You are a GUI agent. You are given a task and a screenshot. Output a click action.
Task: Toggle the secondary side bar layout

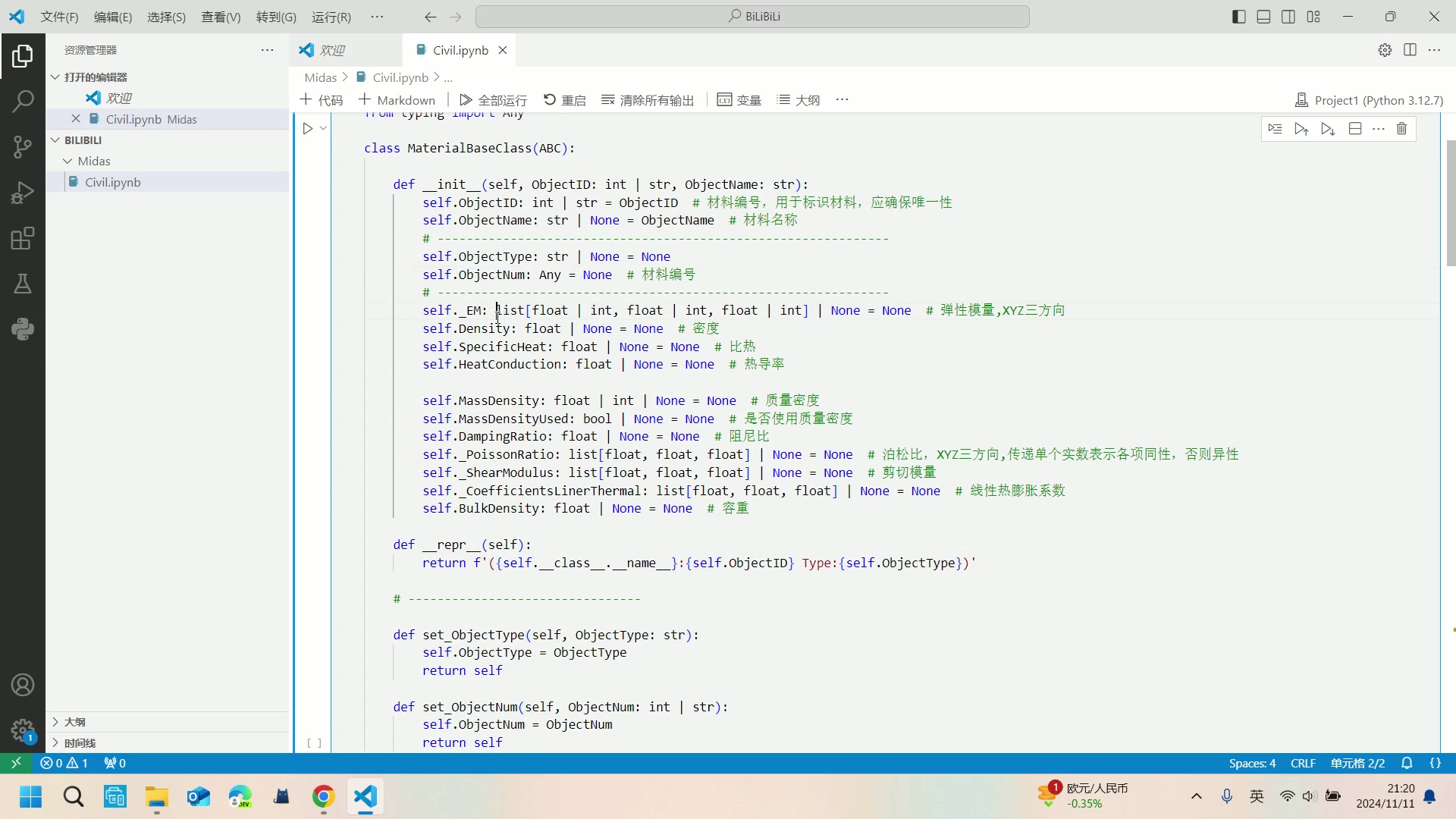(x=1288, y=17)
